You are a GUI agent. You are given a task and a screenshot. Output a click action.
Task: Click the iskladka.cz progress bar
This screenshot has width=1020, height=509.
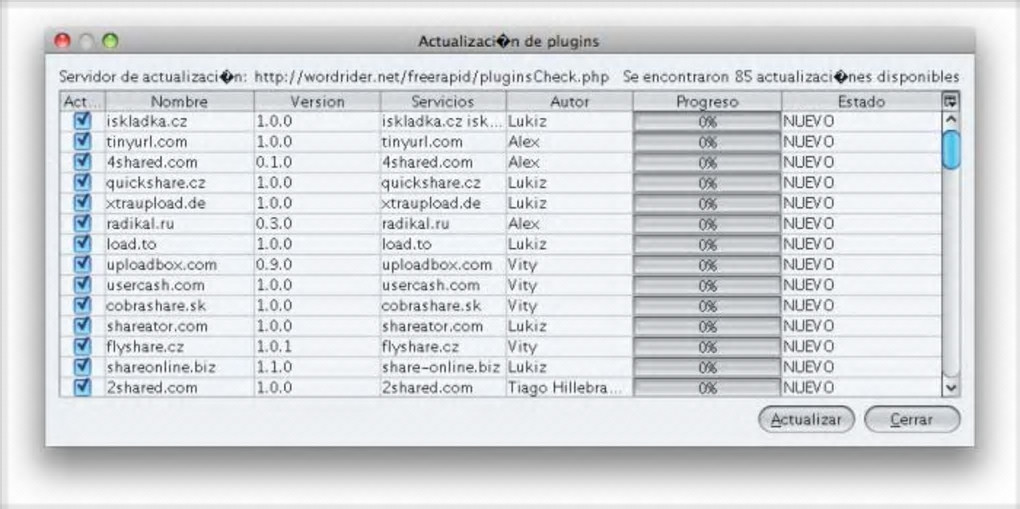pos(707,121)
